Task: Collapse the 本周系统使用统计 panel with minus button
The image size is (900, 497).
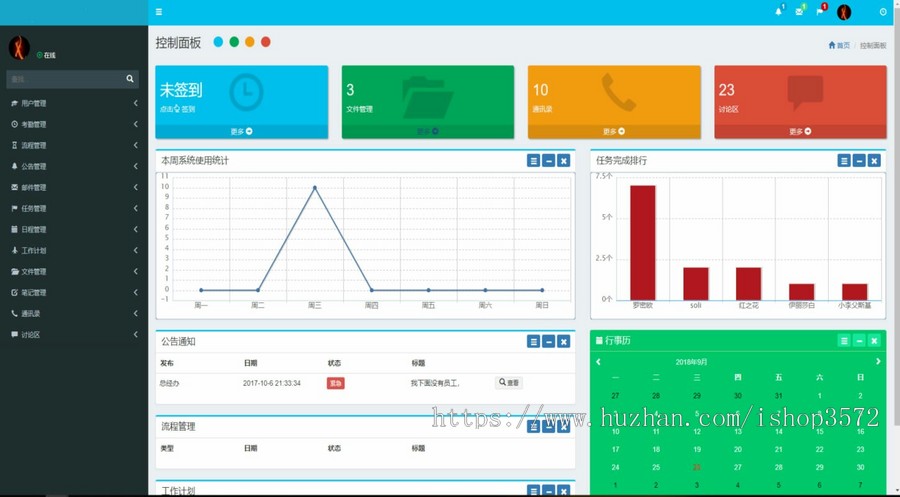Action: click(549, 161)
